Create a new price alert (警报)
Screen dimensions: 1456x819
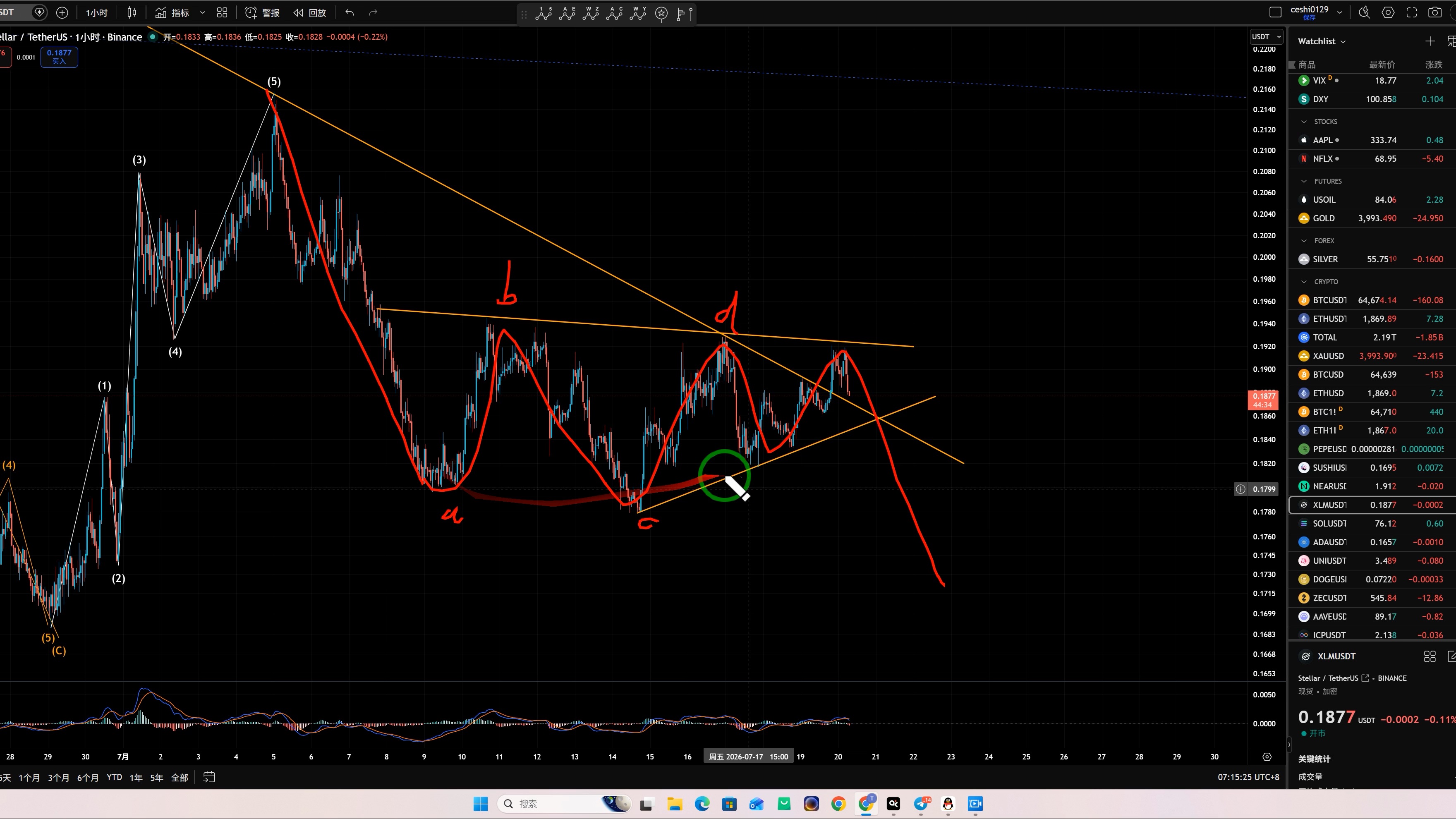pyautogui.click(x=262, y=12)
